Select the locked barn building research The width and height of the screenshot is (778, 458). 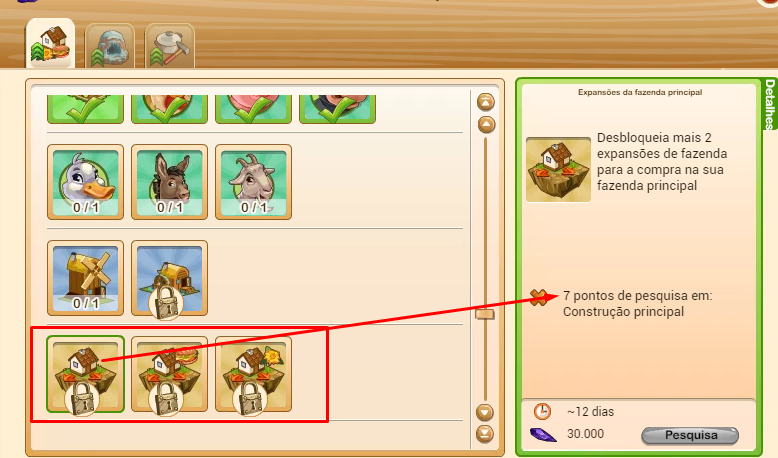[169, 278]
